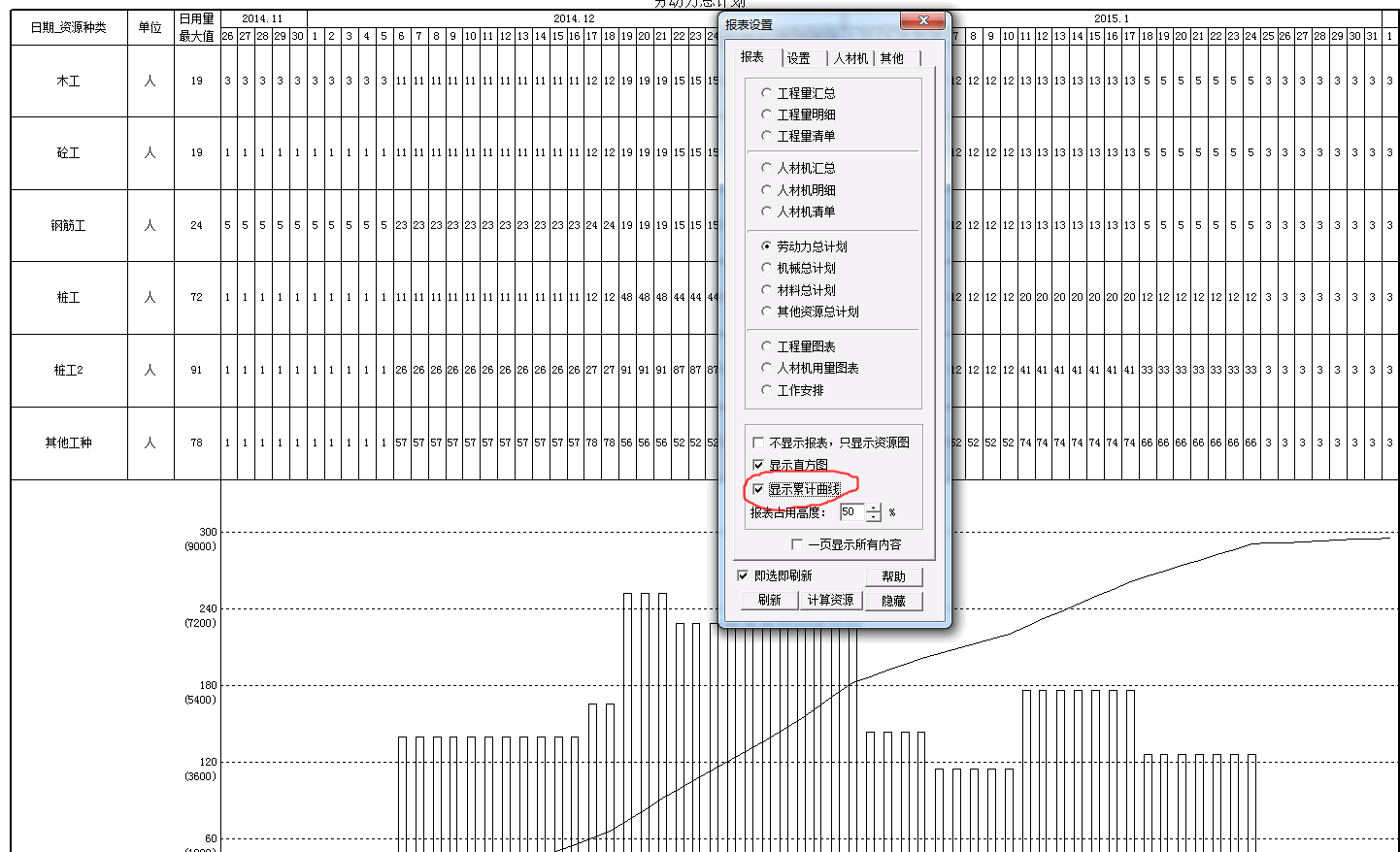This screenshot has height=852, width=1400.
Task: Uncheck the 显示累计曲线 checkbox
Action: point(758,489)
